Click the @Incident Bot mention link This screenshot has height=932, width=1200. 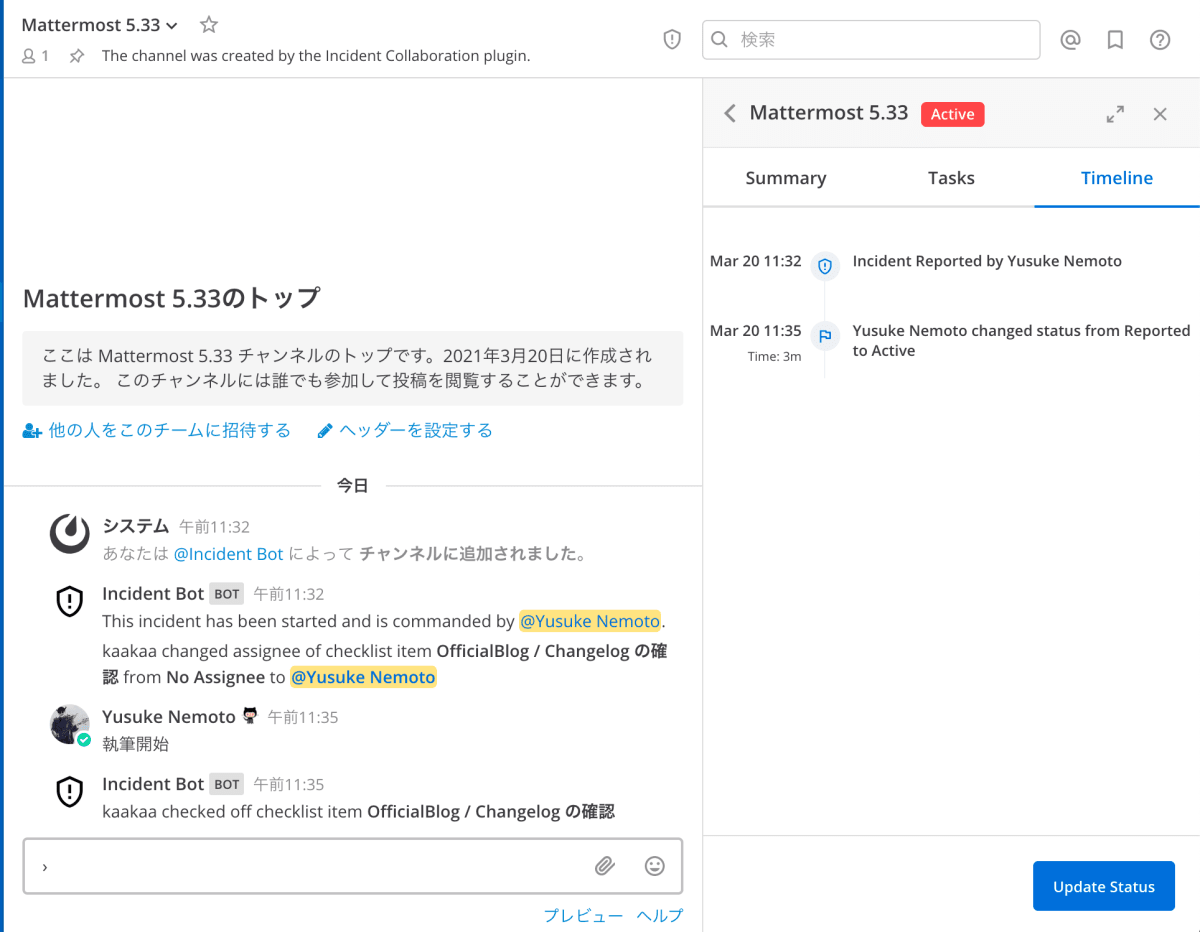coord(229,554)
